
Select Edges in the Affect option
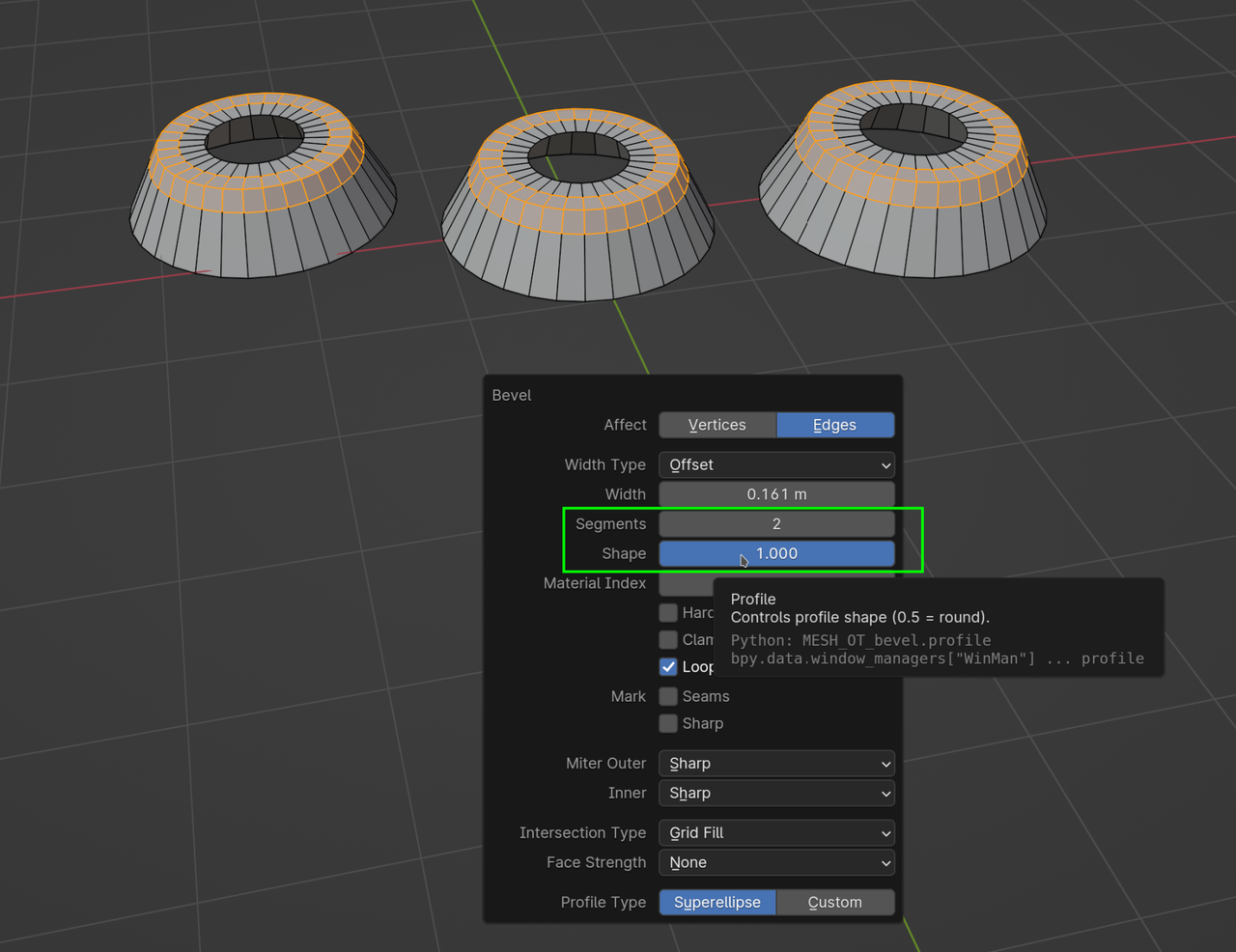tap(834, 425)
